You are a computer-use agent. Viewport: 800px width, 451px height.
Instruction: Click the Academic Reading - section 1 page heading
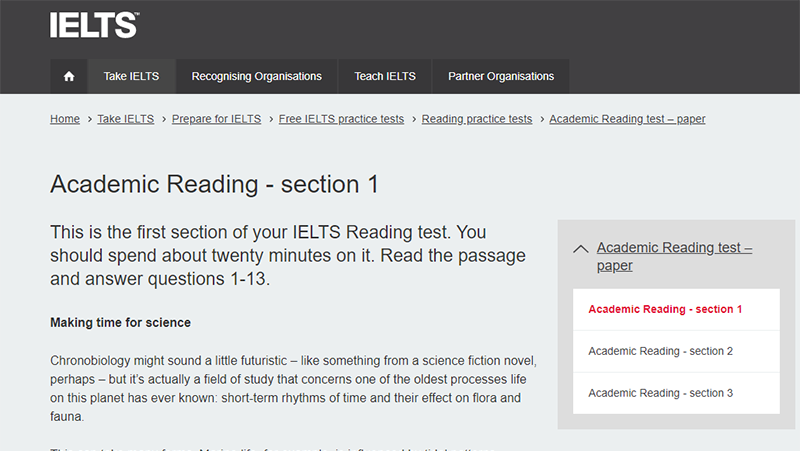[x=214, y=185]
